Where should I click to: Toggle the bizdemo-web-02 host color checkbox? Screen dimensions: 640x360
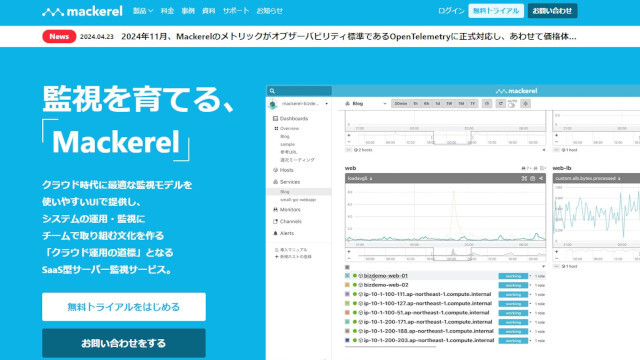(347, 285)
